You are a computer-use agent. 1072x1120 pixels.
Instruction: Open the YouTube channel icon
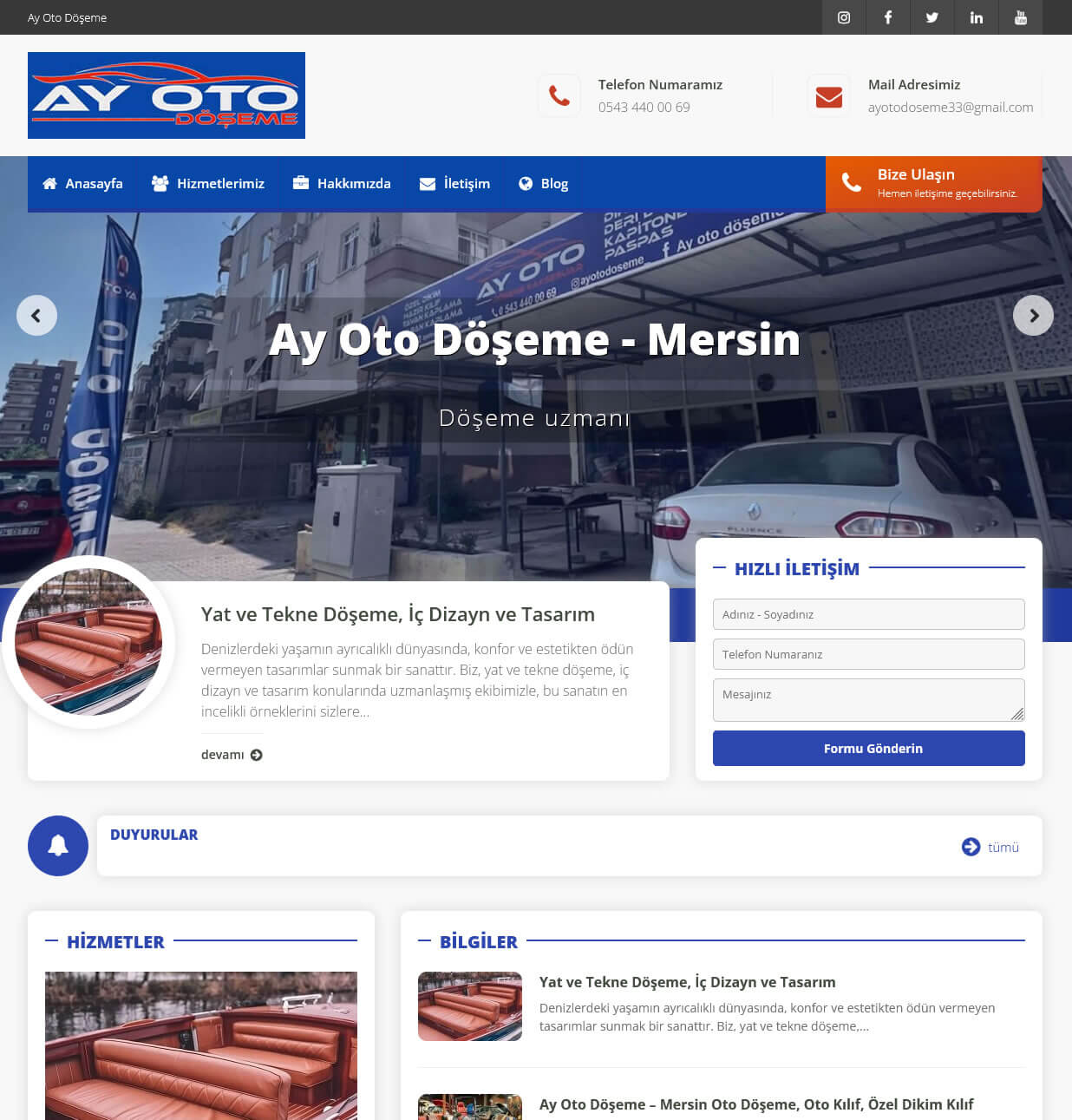click(1020, 17)
